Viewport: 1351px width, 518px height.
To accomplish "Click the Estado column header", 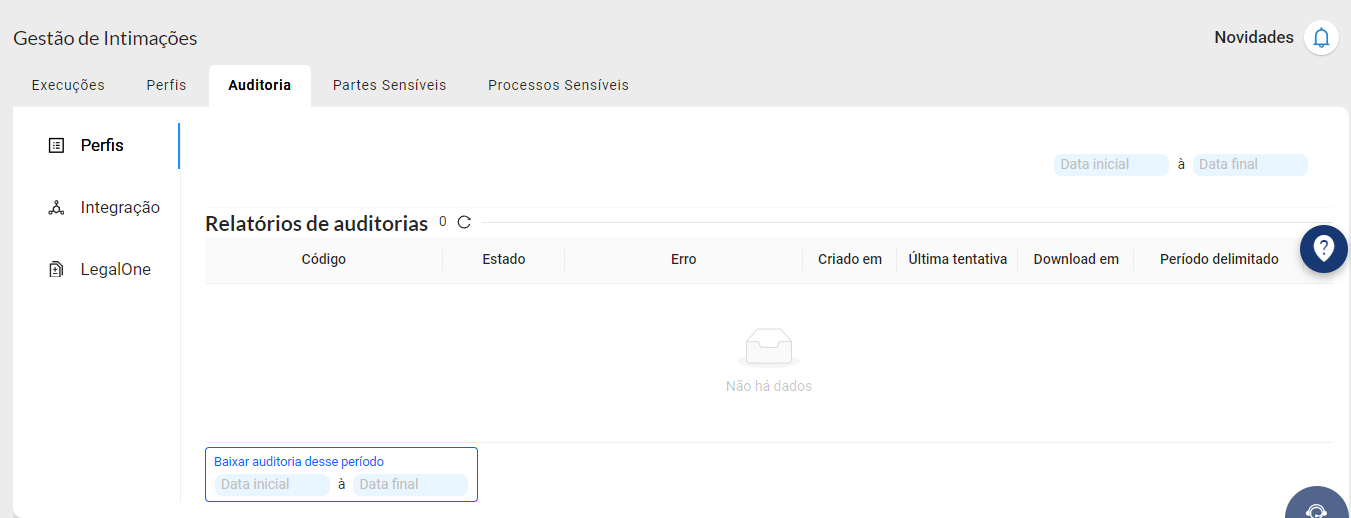I will [x=504, y=259].
